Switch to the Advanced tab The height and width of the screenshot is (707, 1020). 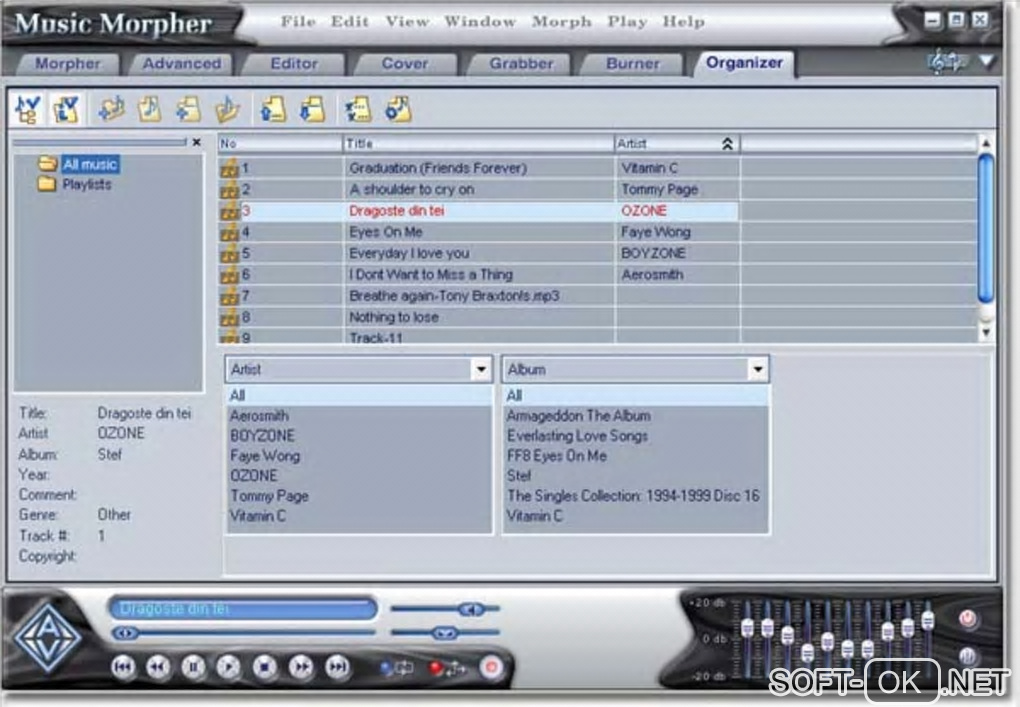coord(181,64)
